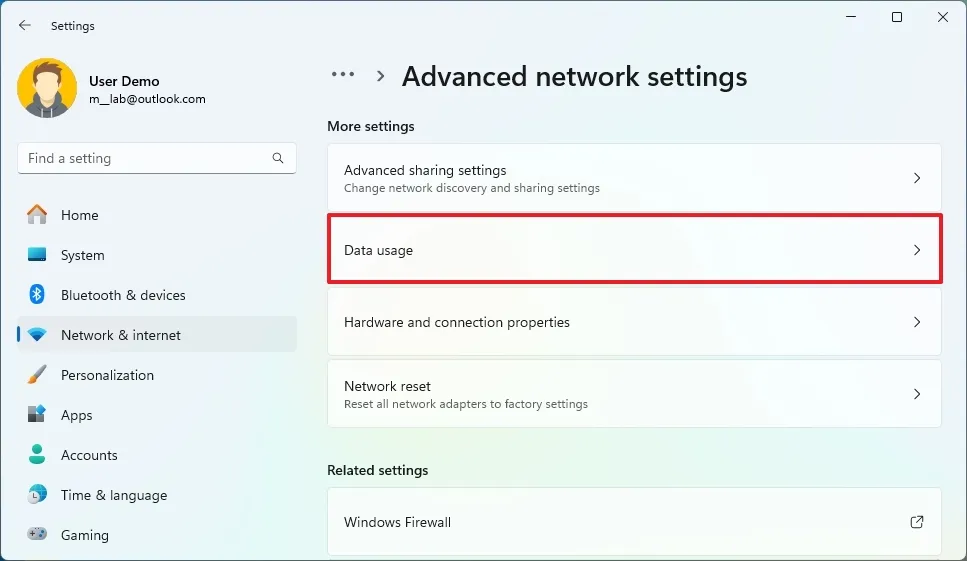Click the System monitor icon
This screenshot has width=967, height=561.
tap(37, 255)
